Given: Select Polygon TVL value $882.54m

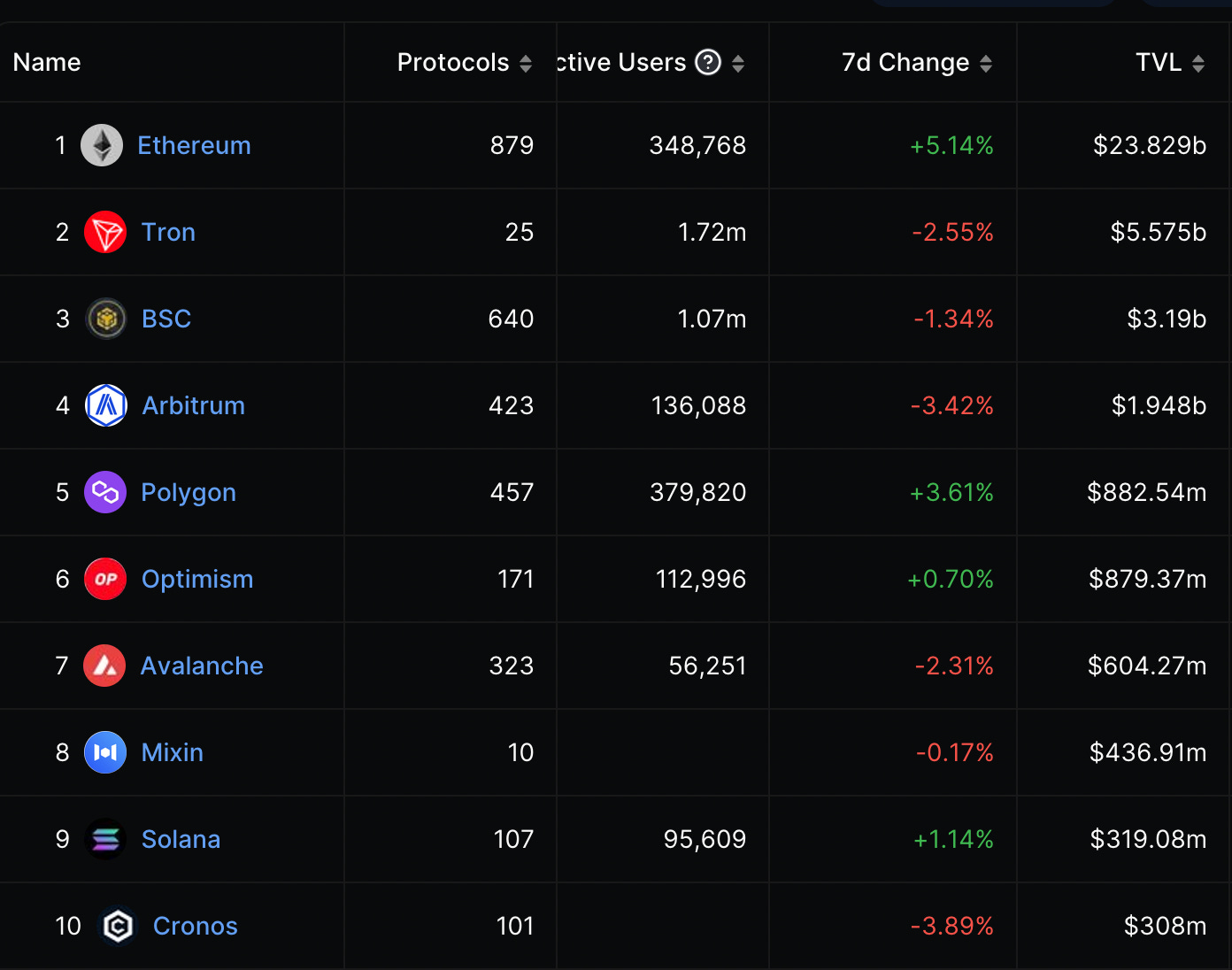Looking at the screenshot, I should coord(1147,492).
